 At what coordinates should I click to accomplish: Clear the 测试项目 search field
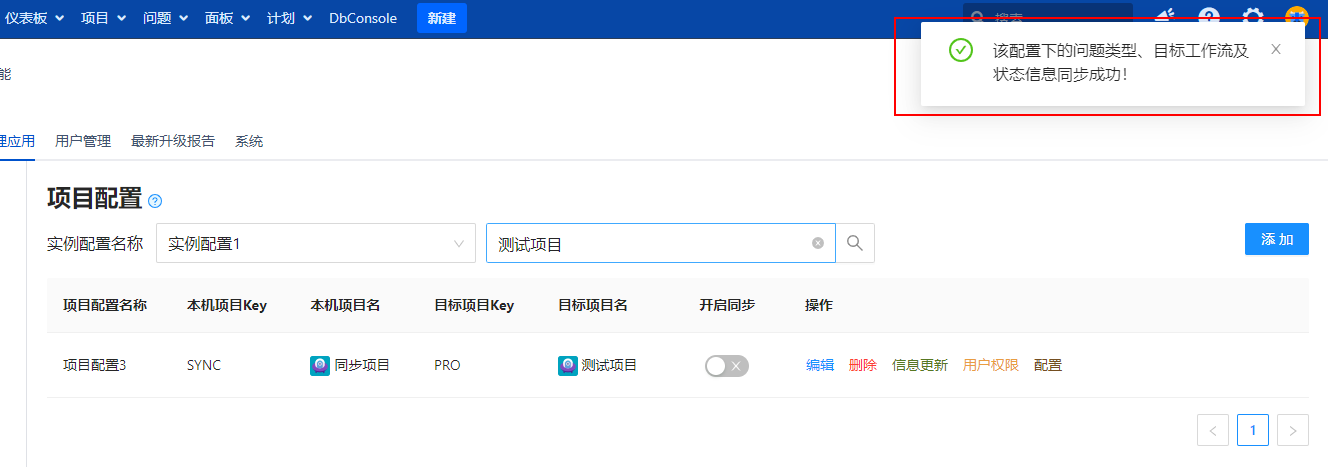(818, 243)
